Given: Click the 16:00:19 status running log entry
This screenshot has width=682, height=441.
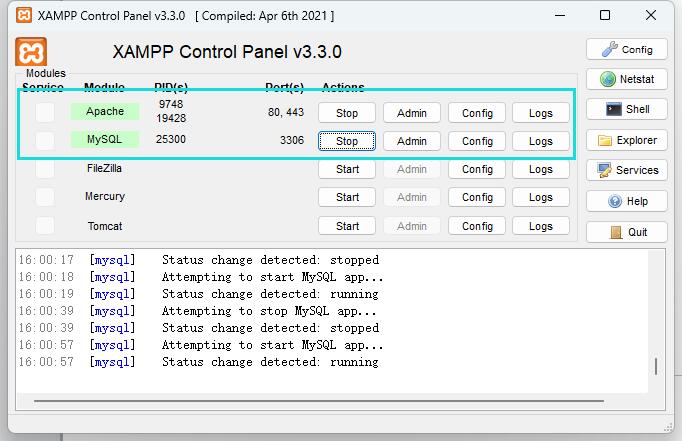Looking at the screenshot, I should point(199,294).
